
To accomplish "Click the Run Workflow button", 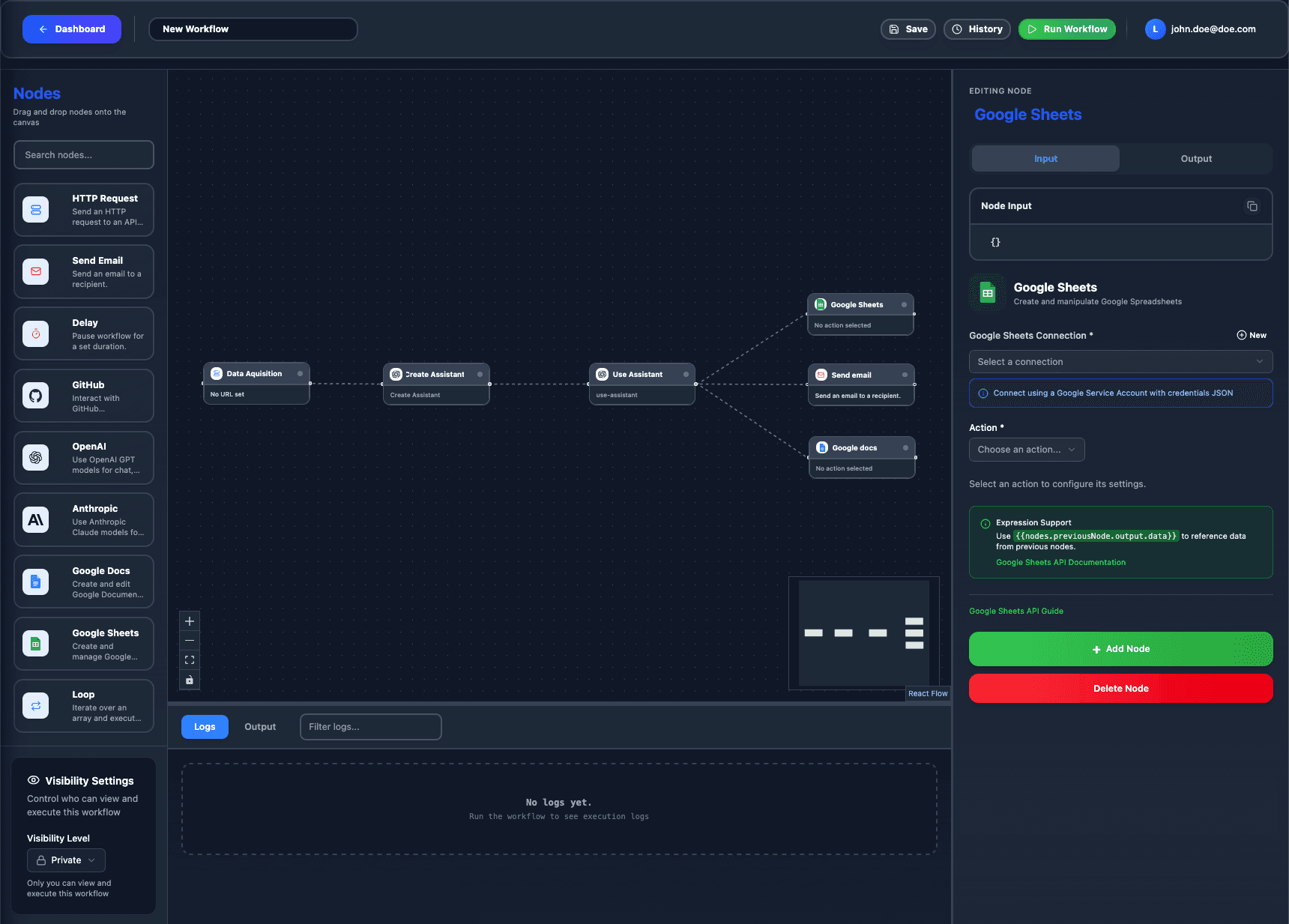I will (1066, 29).
